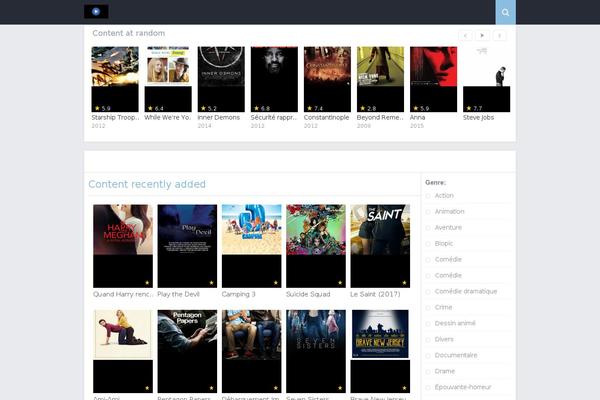Click the site play-logo in header
Image resolution: width=600 pixels, height=400 pixels.
[x=96, y=11]
